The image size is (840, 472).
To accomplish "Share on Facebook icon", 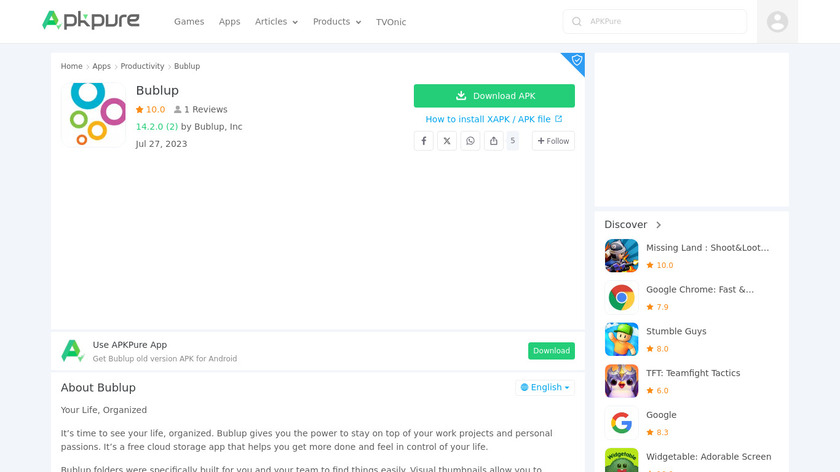I will pos(424,141).
